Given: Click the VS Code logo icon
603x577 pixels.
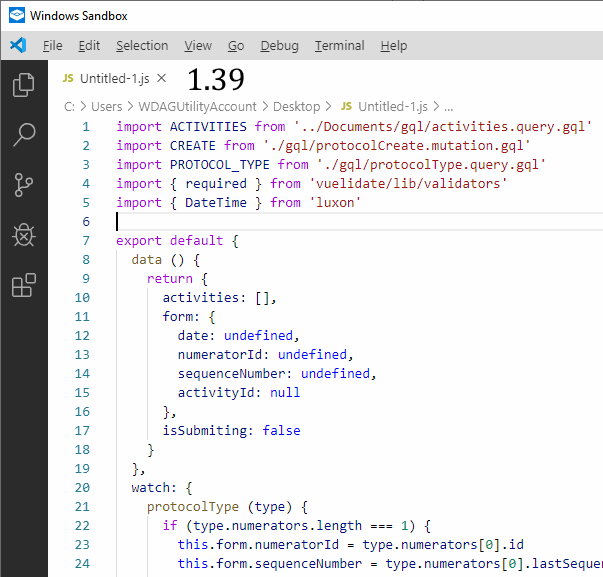Looking at the screenshot, I should click(18, 45).
